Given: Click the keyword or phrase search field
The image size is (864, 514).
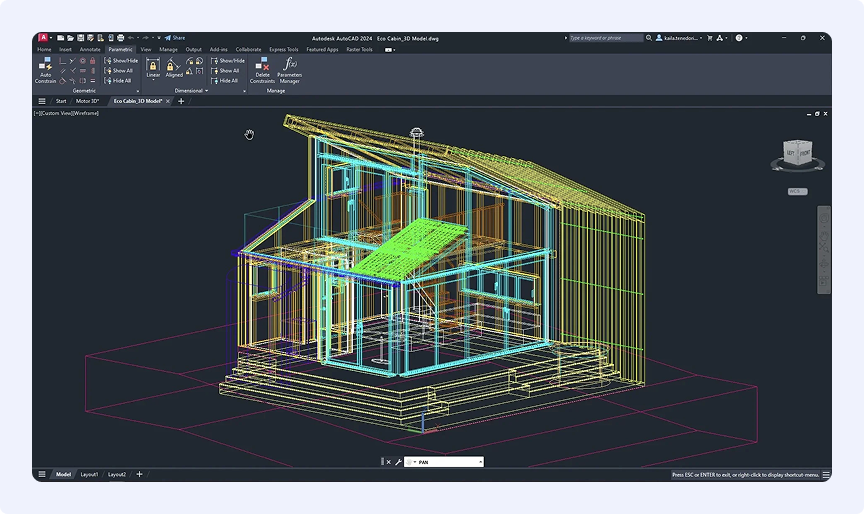Looking at the screenshot, I should (606, 38).
